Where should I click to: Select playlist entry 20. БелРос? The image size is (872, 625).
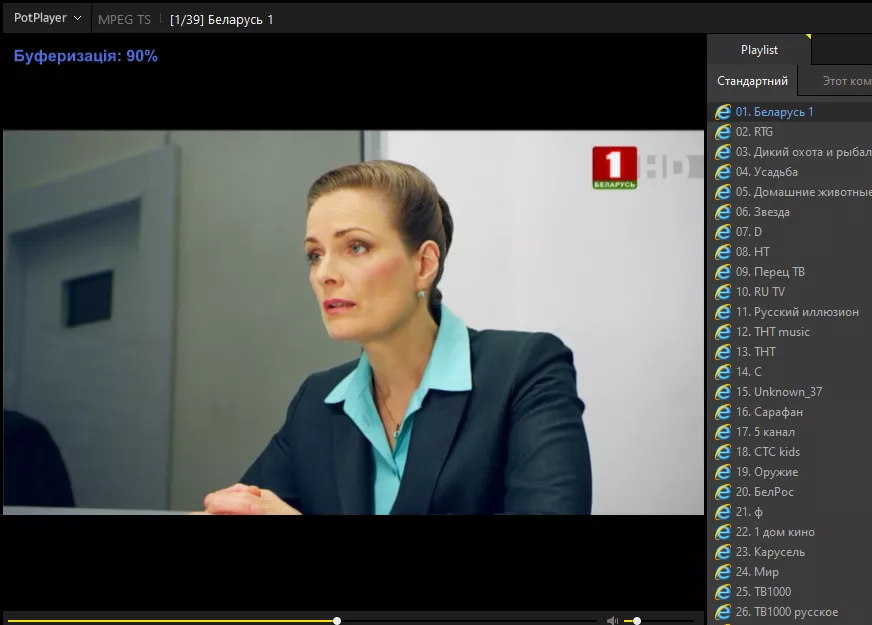[x=790, y=493]
